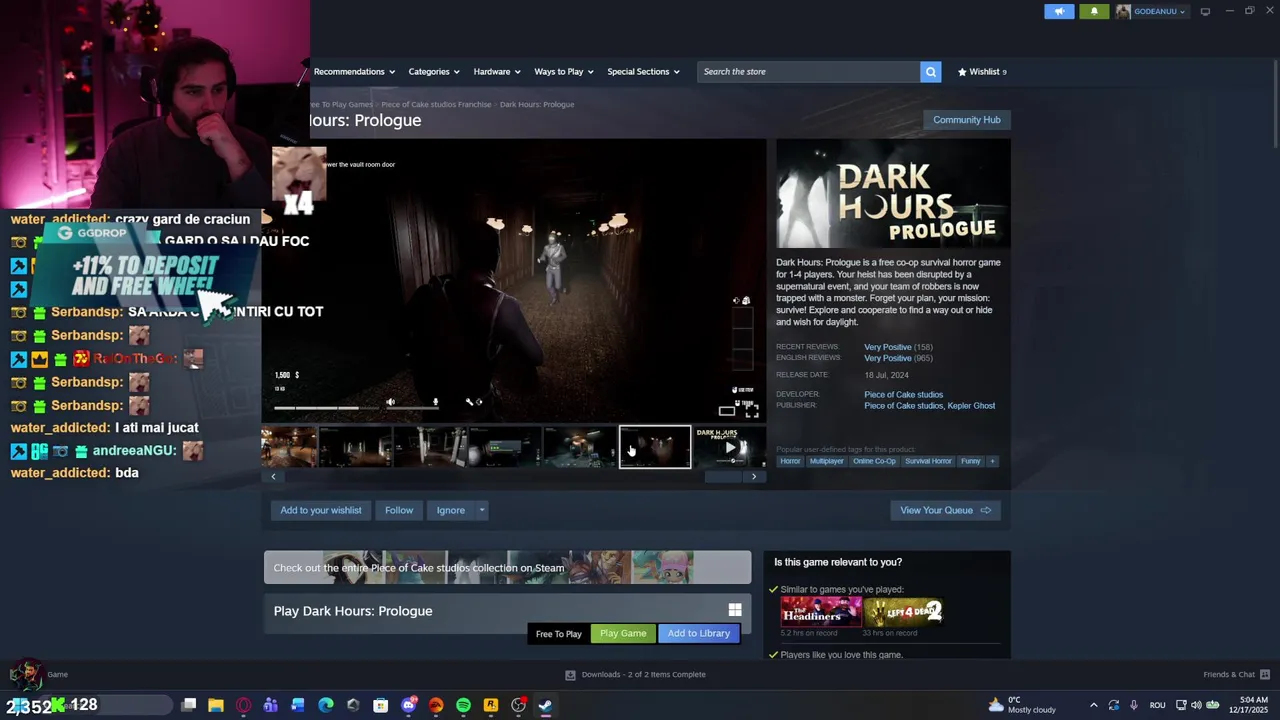Viewport: 1280px width, 720px height.
Task: Open Microsoft Edge on taskbar
Action: pyautogui.click(x=325, y=705)
